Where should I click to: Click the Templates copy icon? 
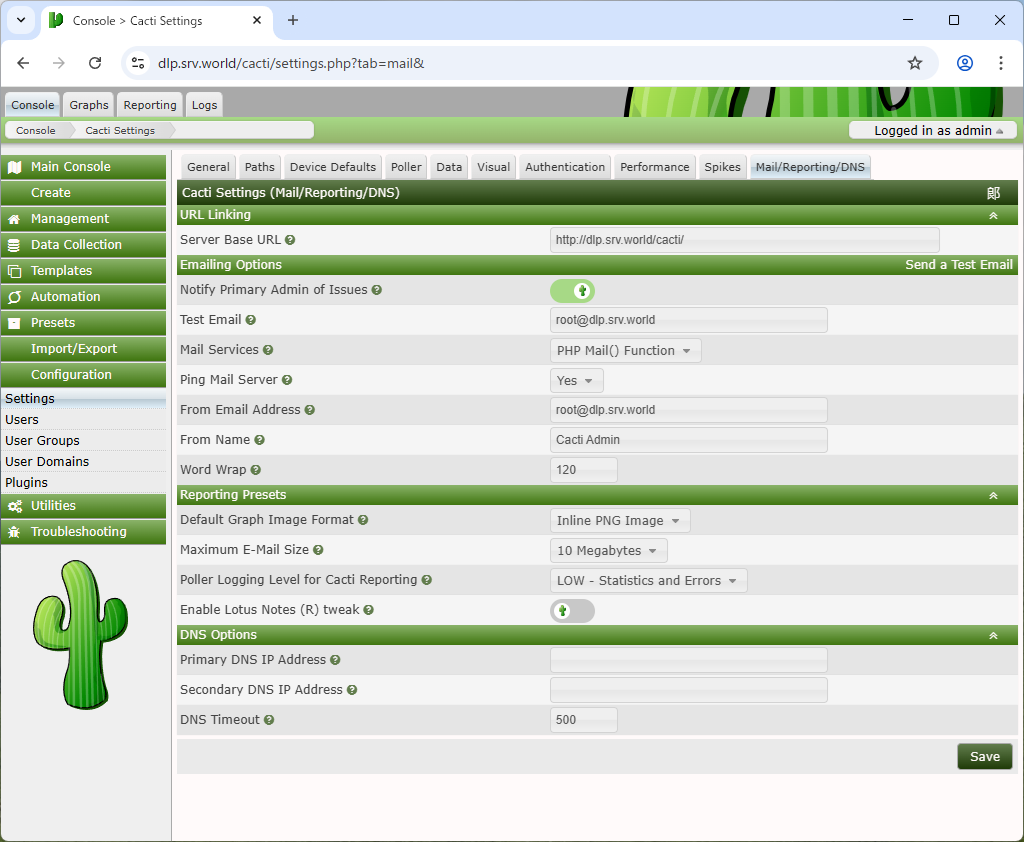(14, 271)
